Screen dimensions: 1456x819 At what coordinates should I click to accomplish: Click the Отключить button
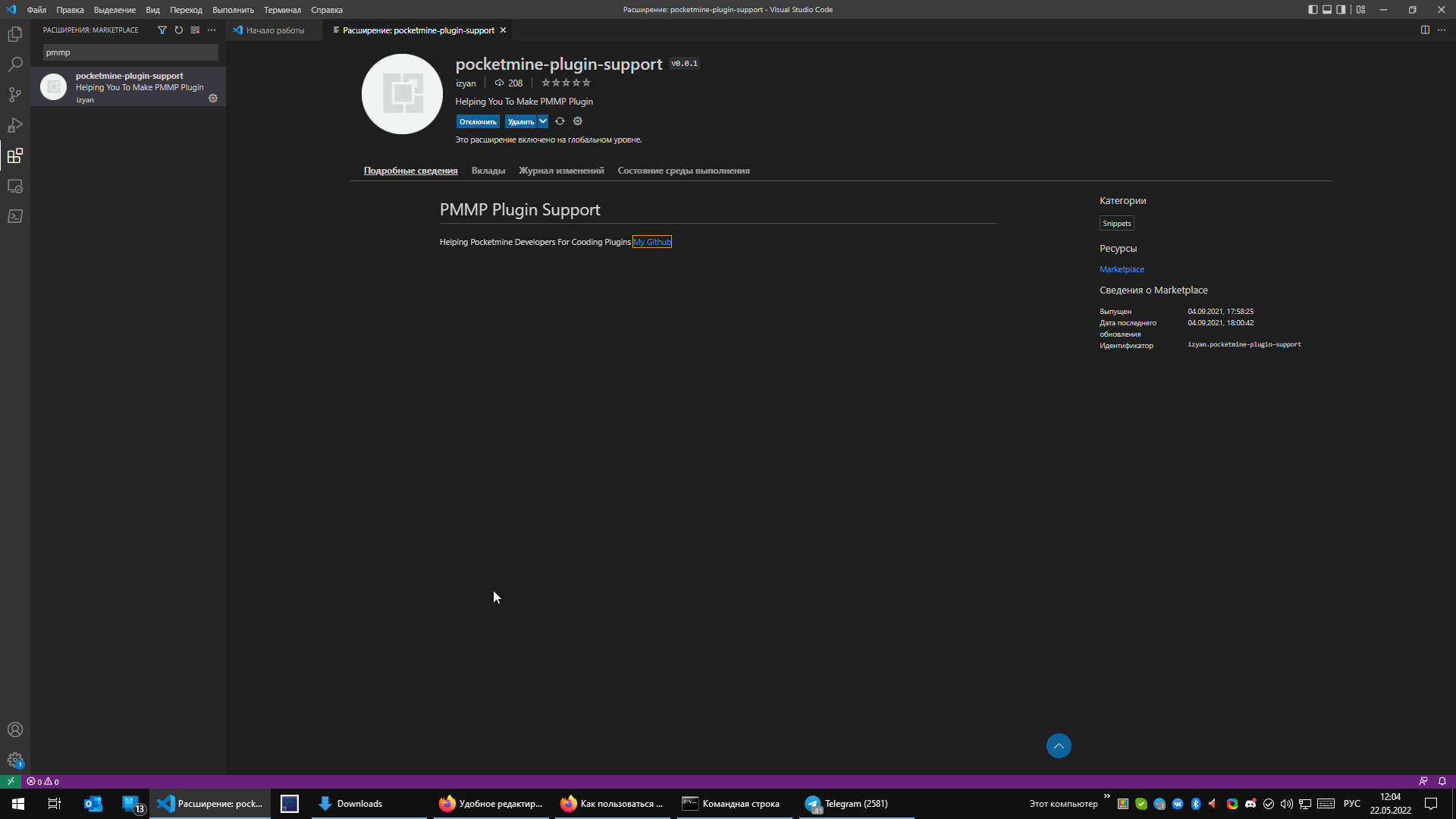click(x=477, y=121)
